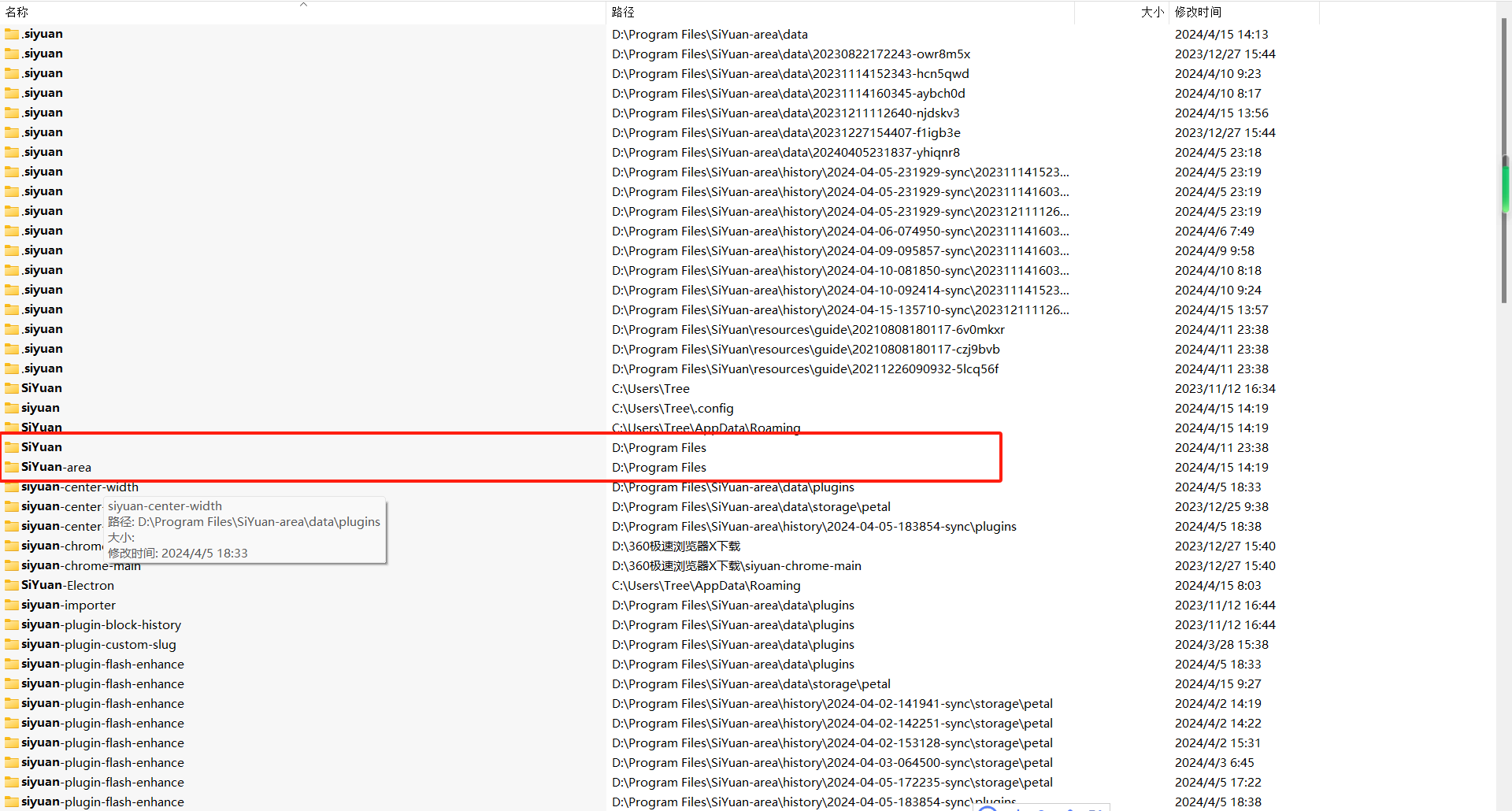1512x811 pixels.
Task: Click the siyuan-importer folder icon
Action: [12, 605]
